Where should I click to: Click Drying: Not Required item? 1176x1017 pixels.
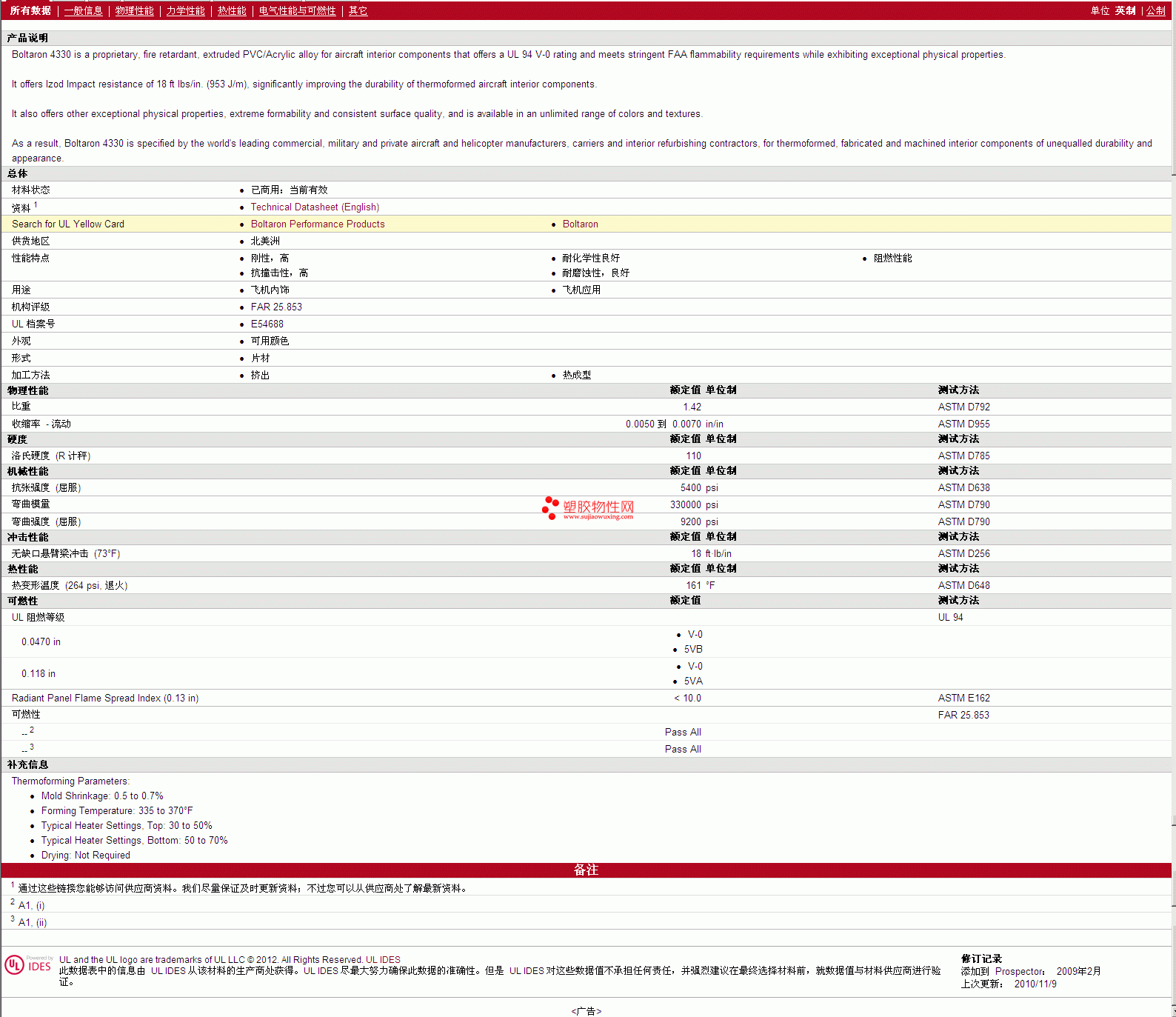[85, 855]
